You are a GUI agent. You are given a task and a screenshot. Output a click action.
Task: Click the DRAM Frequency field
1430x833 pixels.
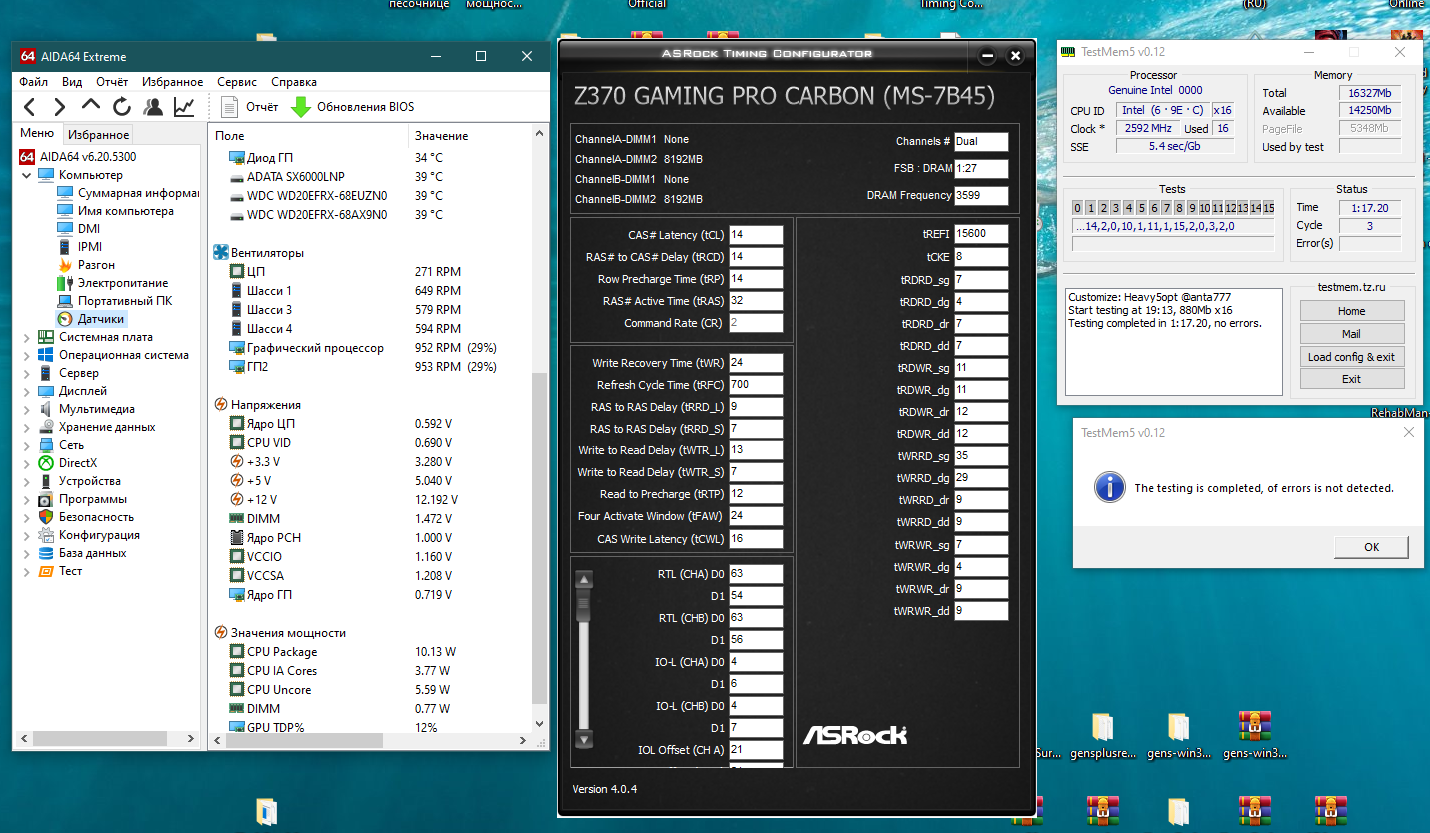[981, 196]
